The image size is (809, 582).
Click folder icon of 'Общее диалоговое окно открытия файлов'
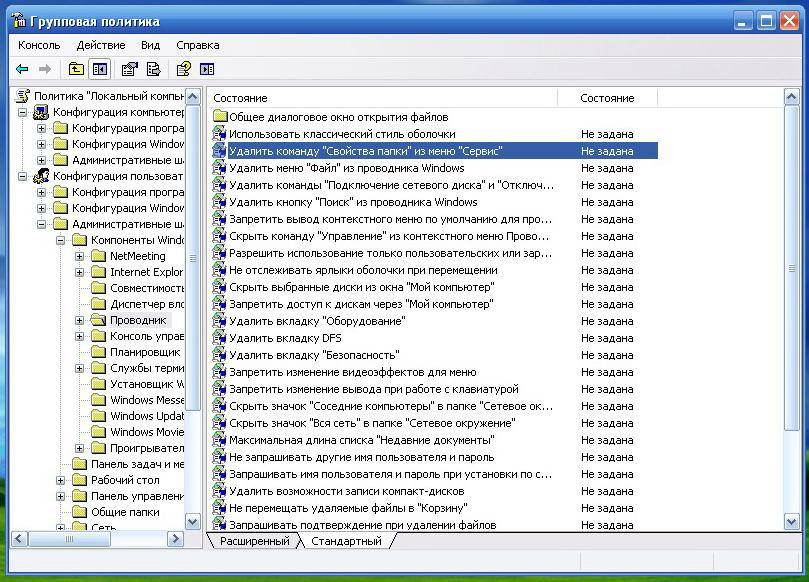click(x=220, y=117)
